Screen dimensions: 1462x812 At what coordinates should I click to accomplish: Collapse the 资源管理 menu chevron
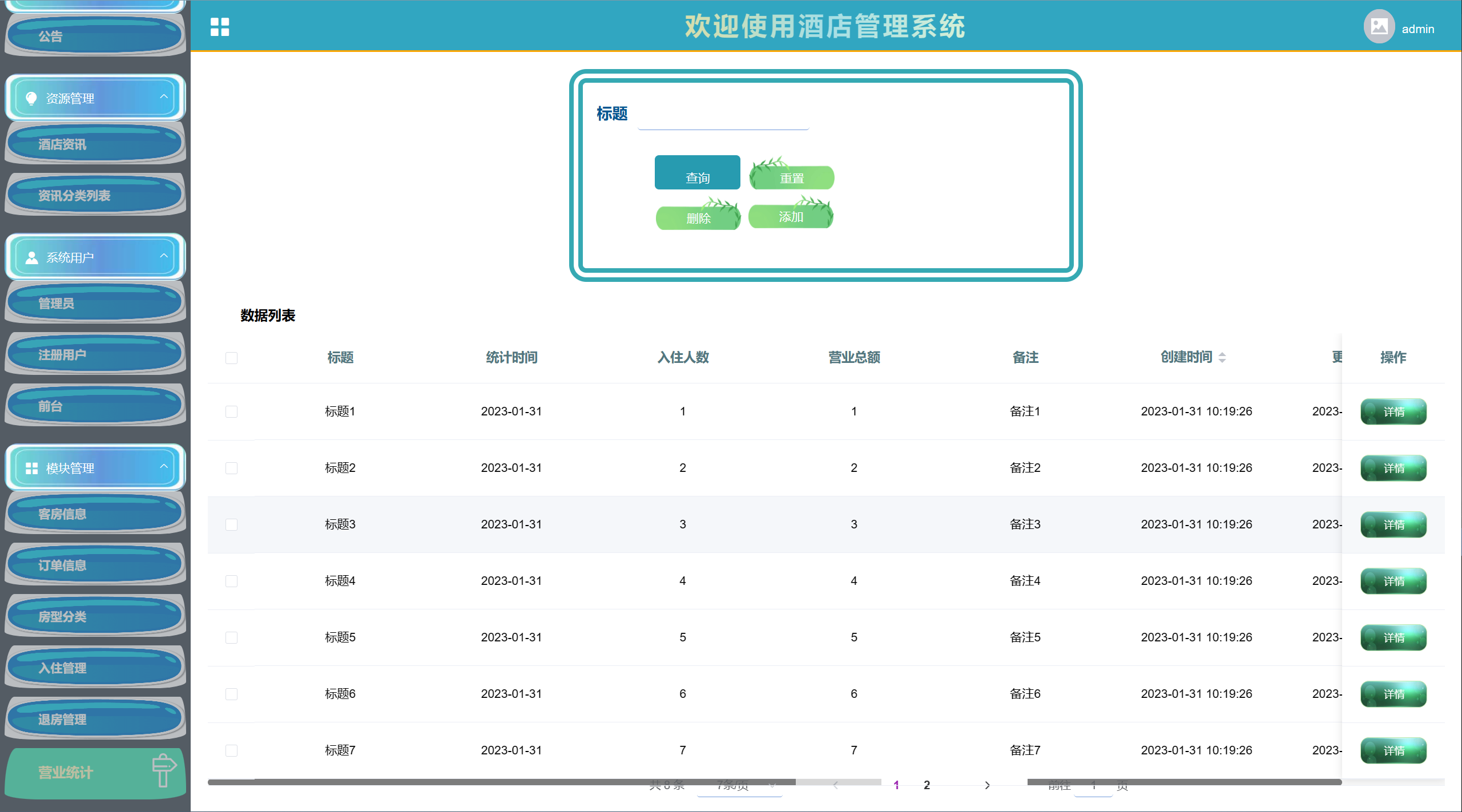click(x=164, y=97)
